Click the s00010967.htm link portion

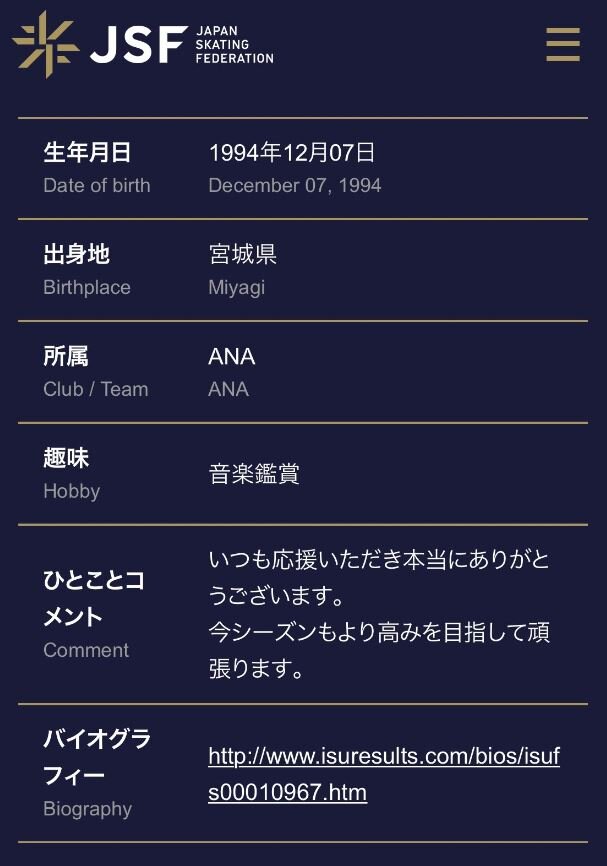pyautogui.click(x=287, y=793)
